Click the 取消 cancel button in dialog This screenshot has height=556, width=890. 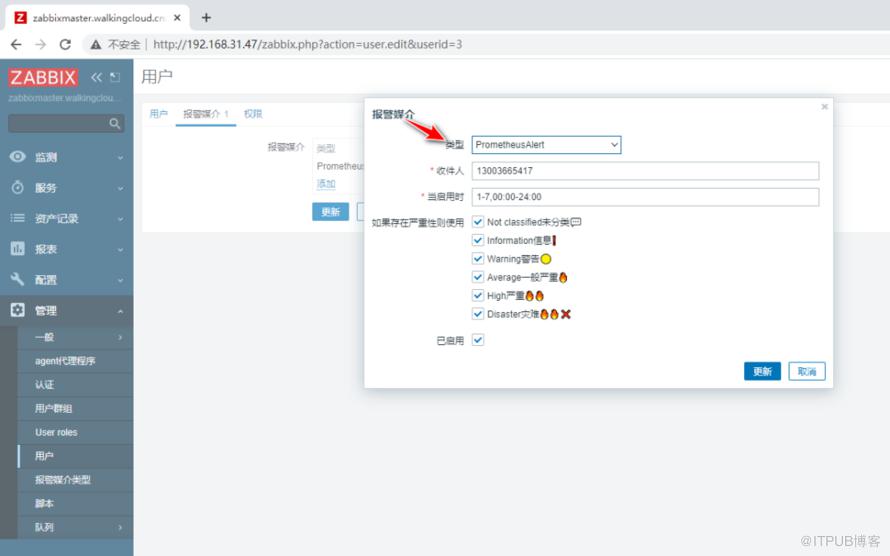(807, 371)
